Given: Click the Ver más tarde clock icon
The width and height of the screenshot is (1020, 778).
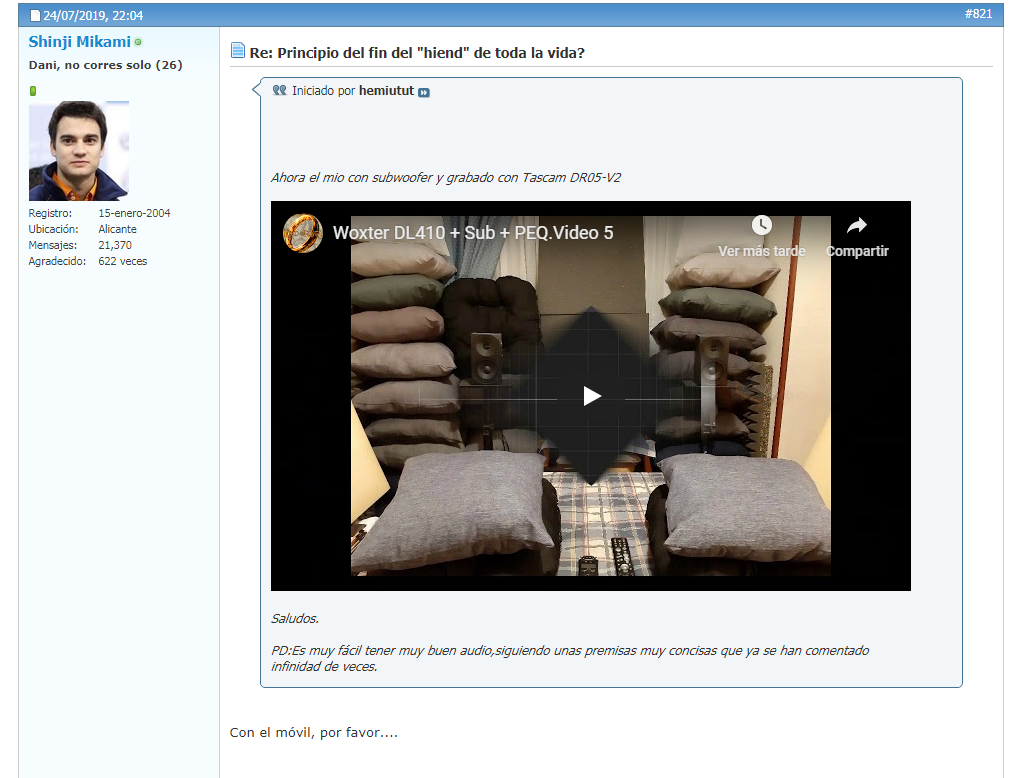Looking at the screenshot, I should [762, 225].
